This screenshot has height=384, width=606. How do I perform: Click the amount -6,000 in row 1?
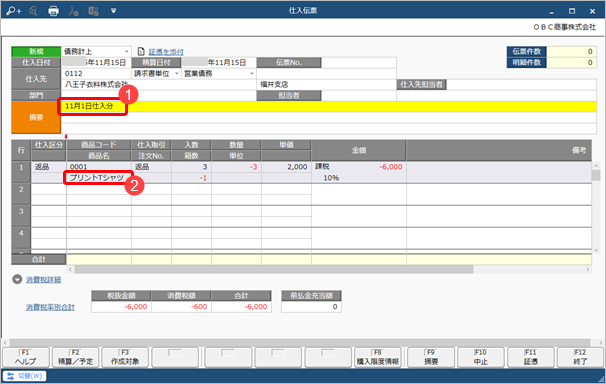point(390,167)
